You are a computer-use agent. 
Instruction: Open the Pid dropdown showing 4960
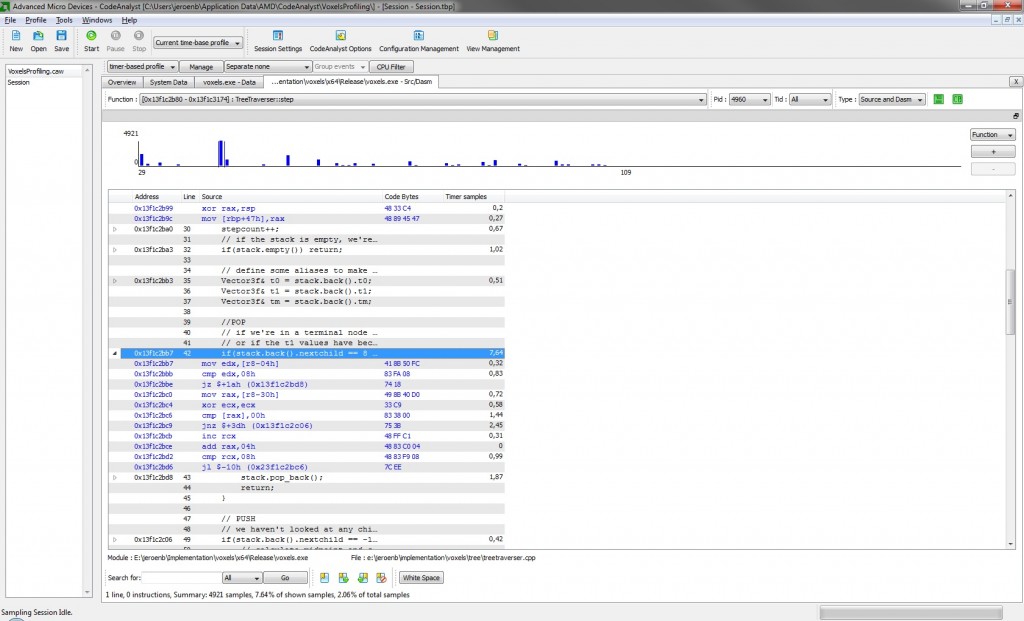[x=749, y=99]
